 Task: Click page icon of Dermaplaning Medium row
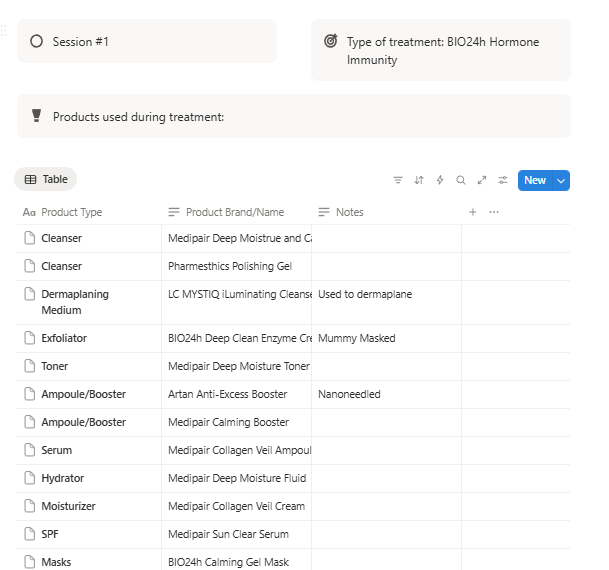30,294
